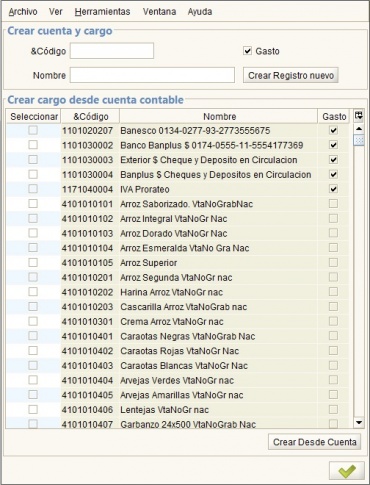Click the scrollbar up arrow

coord(359,129)
